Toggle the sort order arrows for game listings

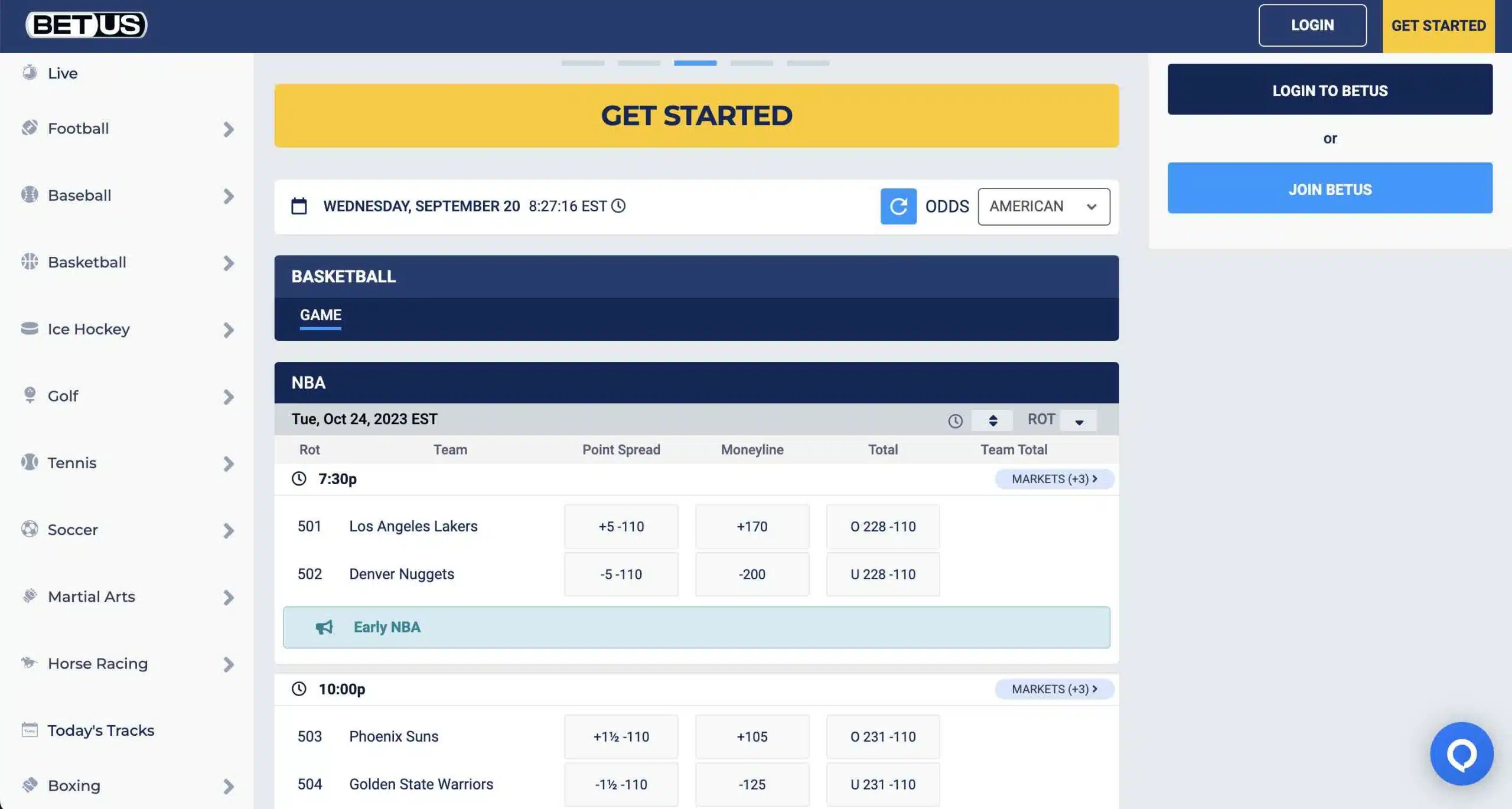993,418
